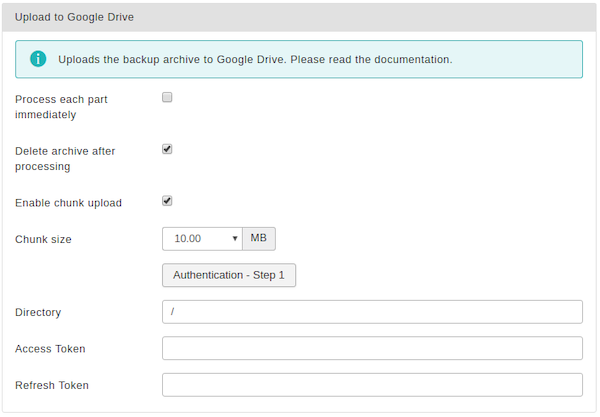The width and height of the screenshot is (600, 417).
Task: Click the Chunk size label text
Action: tap(43, 239)
